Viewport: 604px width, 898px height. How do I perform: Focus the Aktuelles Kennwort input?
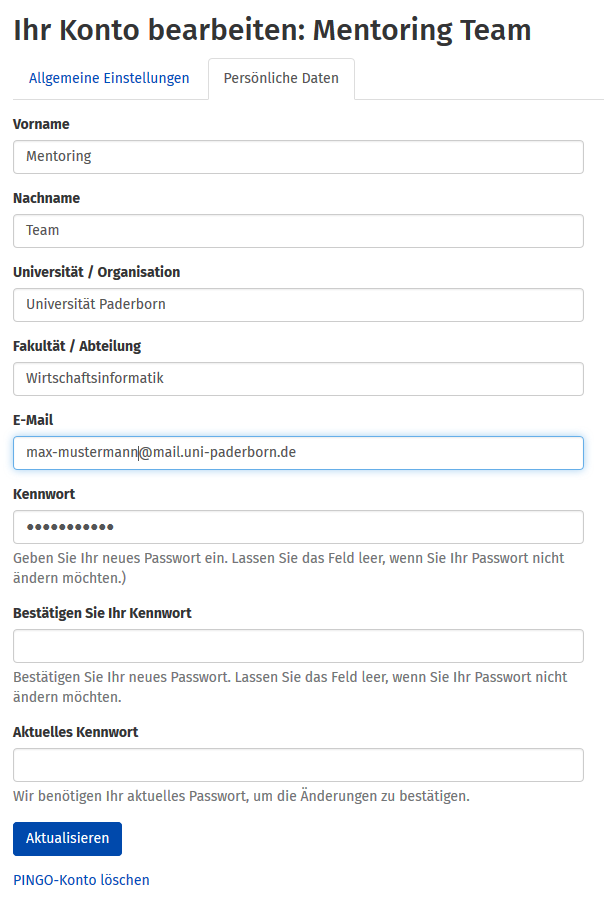(x=298, y=765)
